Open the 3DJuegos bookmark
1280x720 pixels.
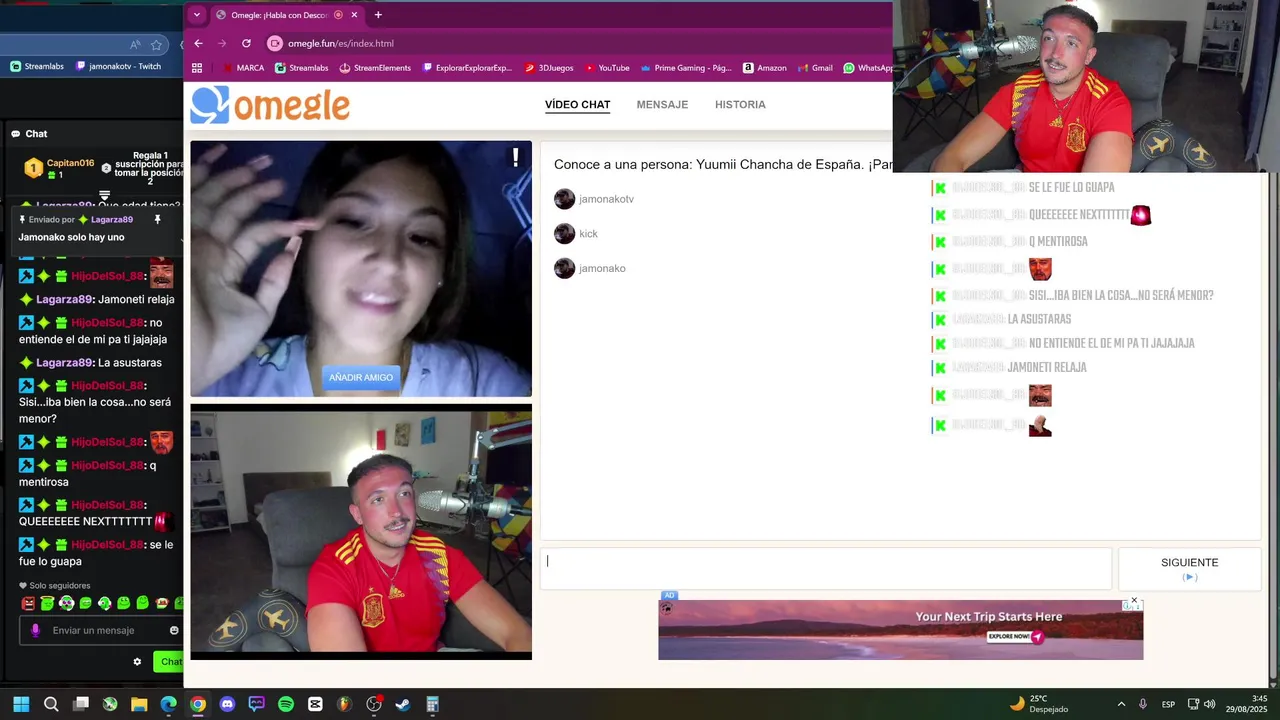549,68
